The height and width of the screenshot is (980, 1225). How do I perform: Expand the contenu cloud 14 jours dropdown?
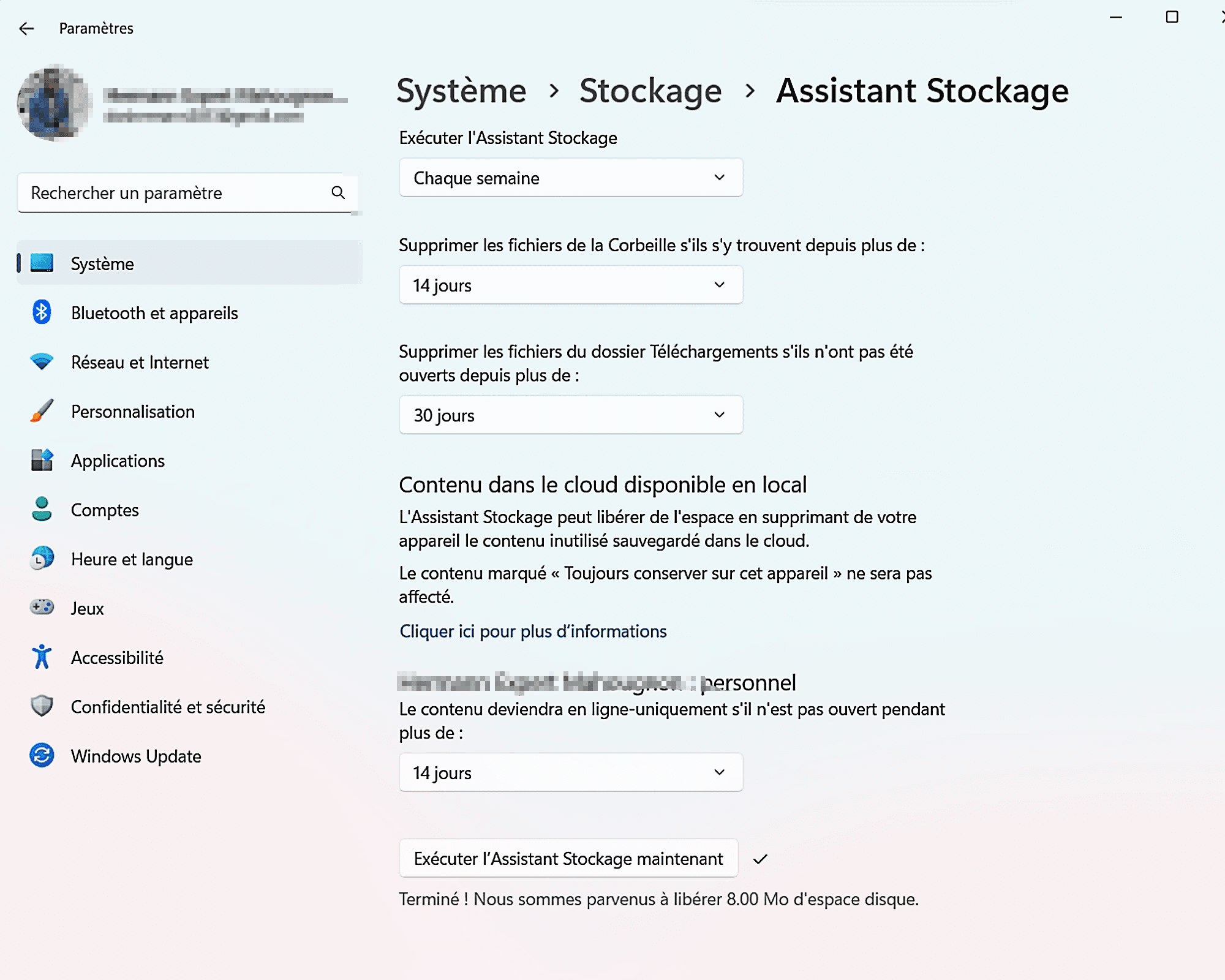tap(570, 772)
